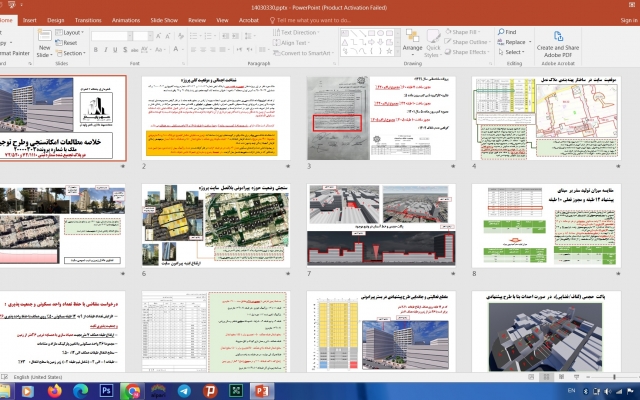Viewport: 640px width, 400px height.
Task: Toggle Slide Sorter view in the status bar
Action: click(x=546, y=377)
